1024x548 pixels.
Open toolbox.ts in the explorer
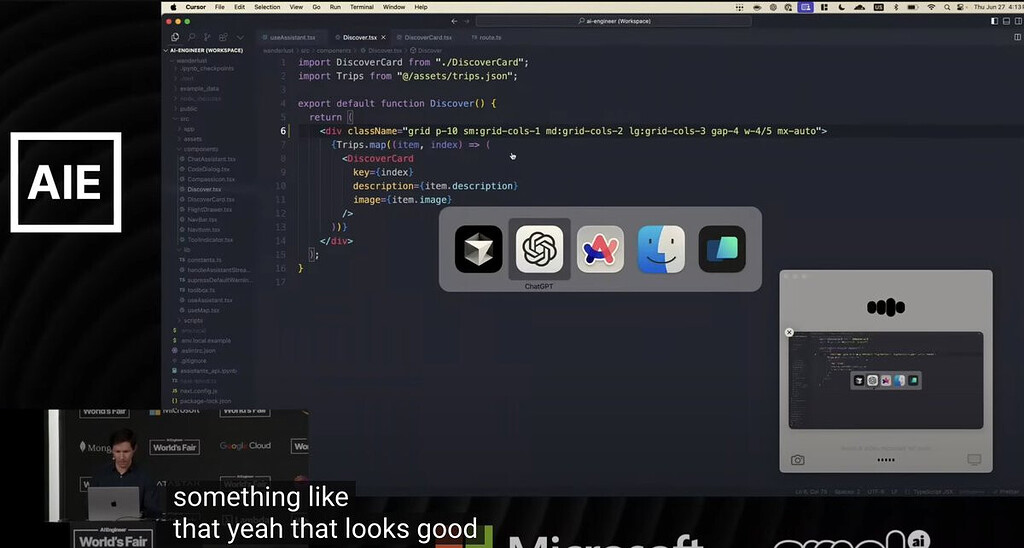tap(201, 290)
